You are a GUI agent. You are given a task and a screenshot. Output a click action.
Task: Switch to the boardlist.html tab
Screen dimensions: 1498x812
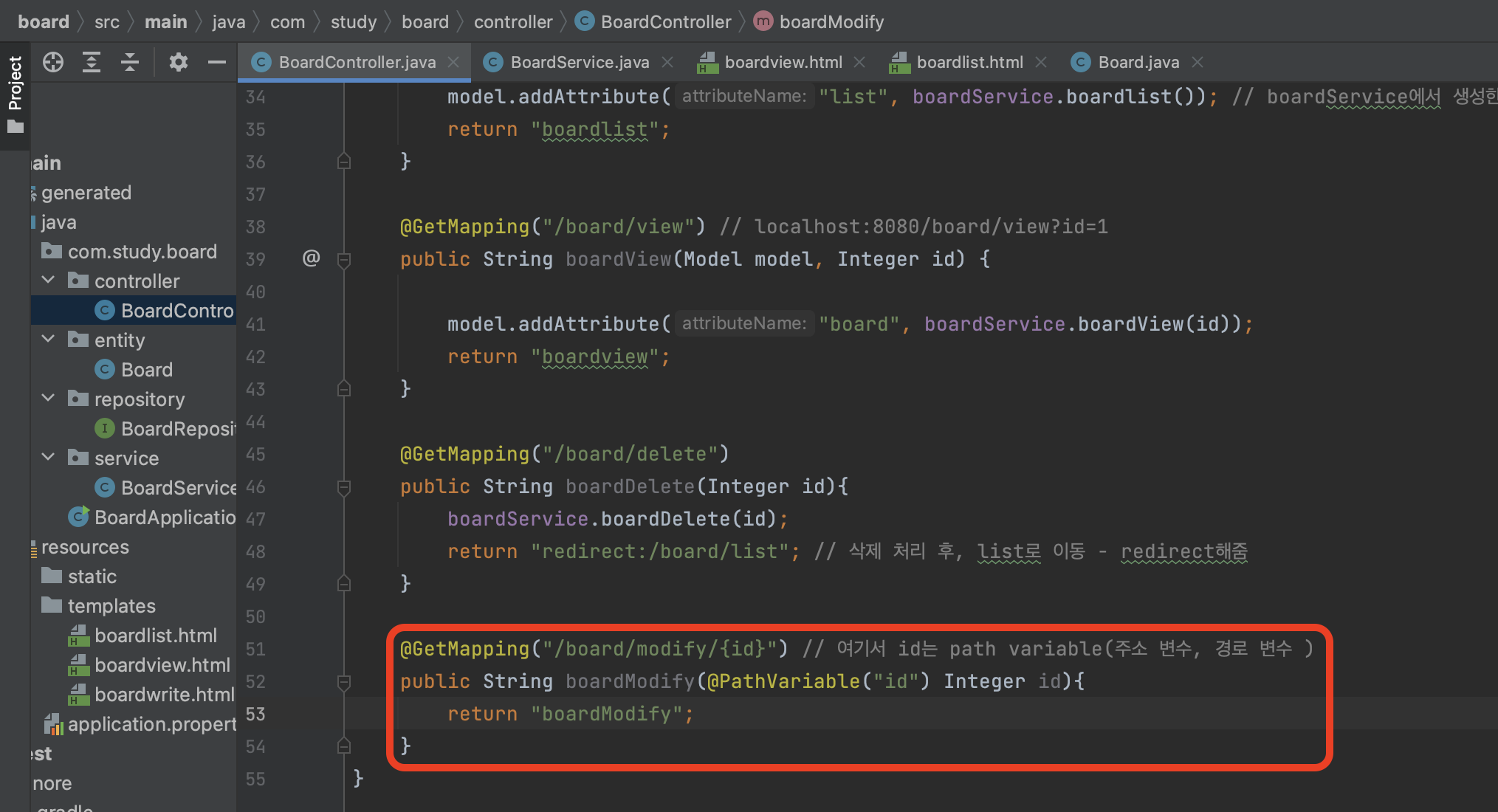coord(969,62)
